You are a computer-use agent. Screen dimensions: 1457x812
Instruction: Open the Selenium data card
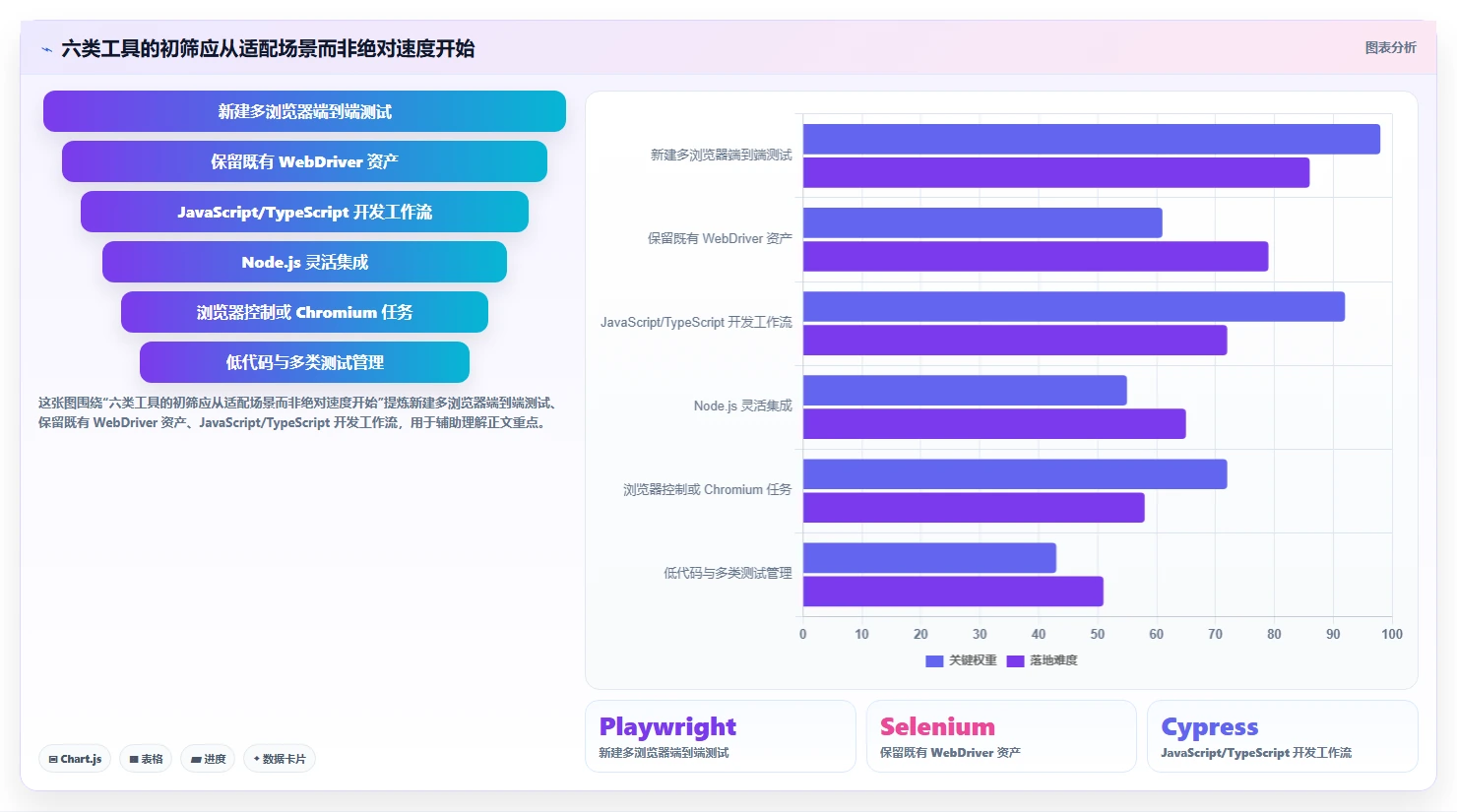[1001, 736]
